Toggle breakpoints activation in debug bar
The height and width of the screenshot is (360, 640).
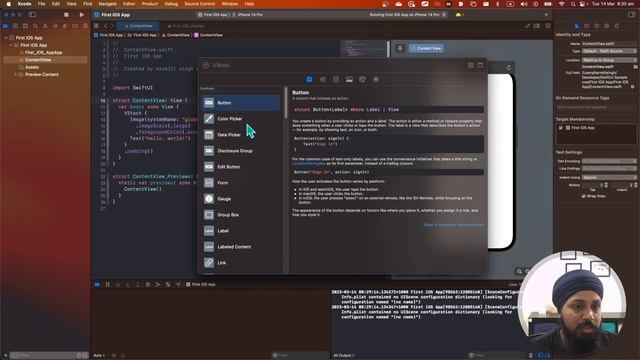pos(98,284)
